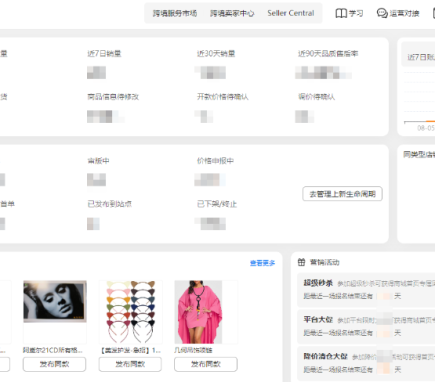Open the pink dress product thumbnail
435x382 pixels.
[x=206, y=312]
